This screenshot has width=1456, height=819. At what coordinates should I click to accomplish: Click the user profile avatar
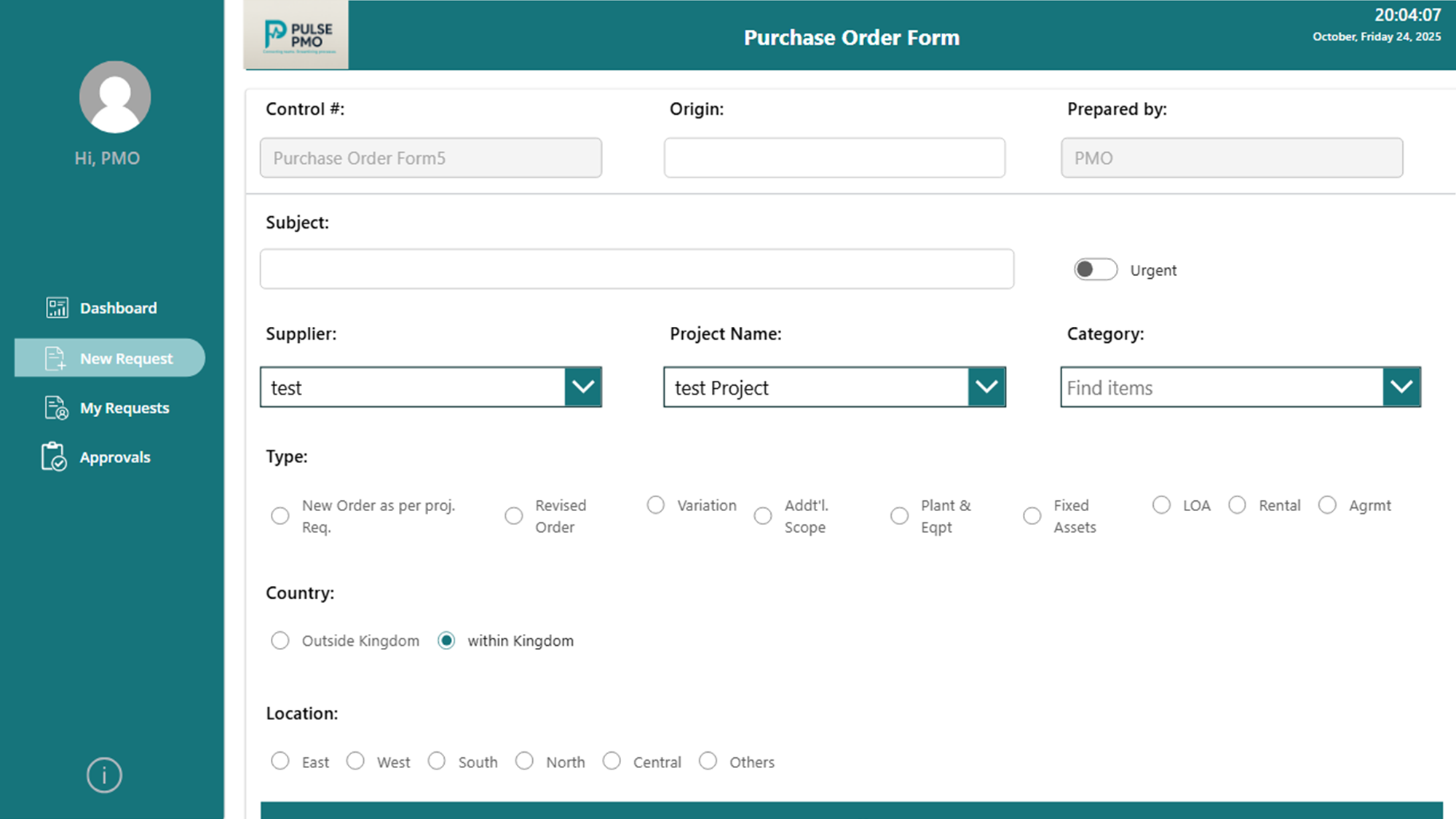point(115,97)
